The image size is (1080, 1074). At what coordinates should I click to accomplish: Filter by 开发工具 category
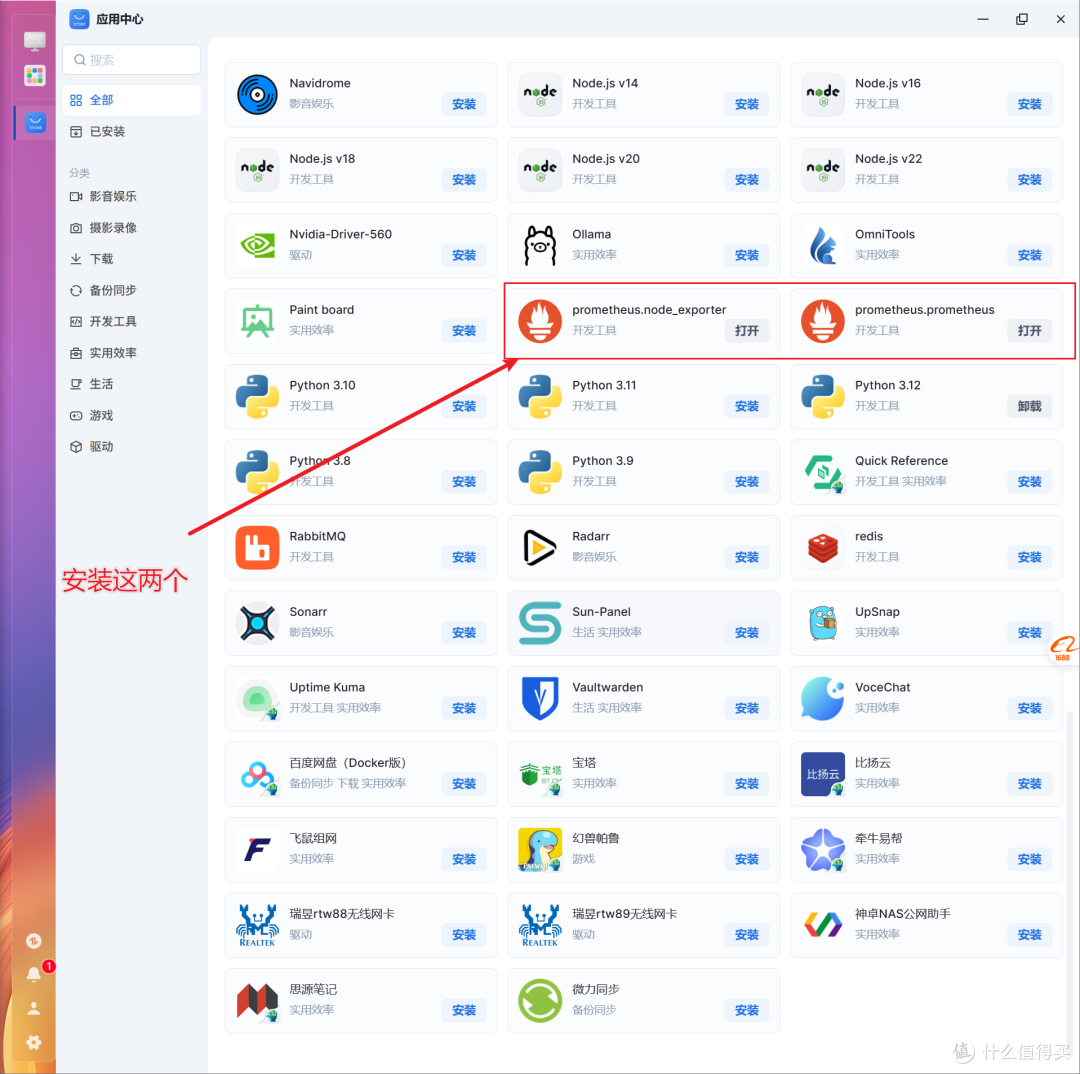tap(132, 321)
